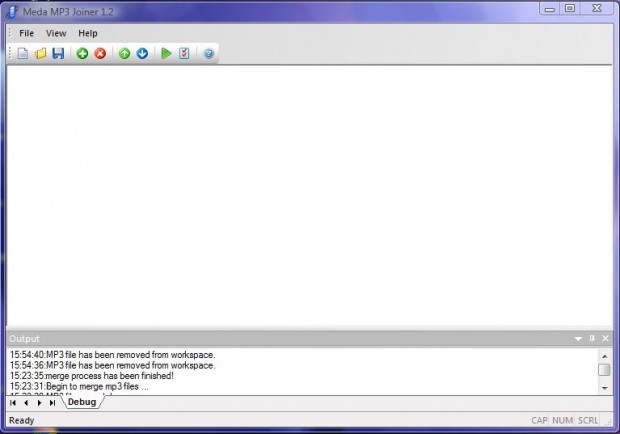Maximize the Meda MP3 Joiner window
The height and width of the screenshot is (434, 620).
pyautogui.click(x=570, y=8)
